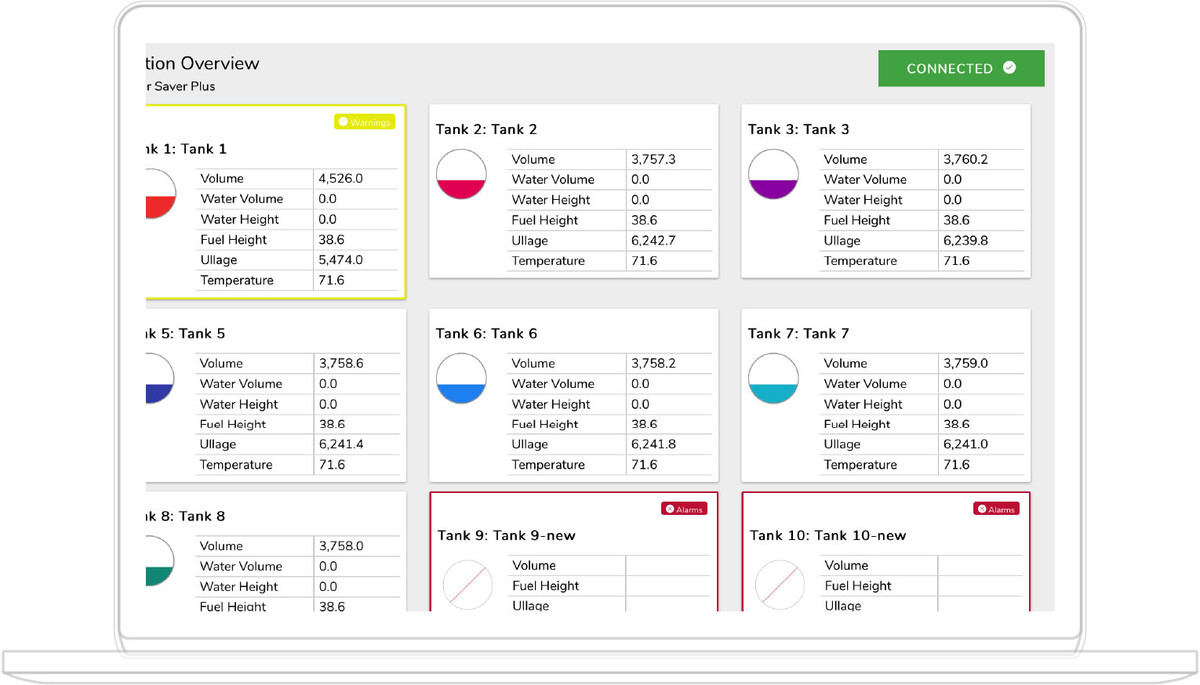
Task: Select the 'Tank 7: Tank 7' card title
Action: point(799,333)
